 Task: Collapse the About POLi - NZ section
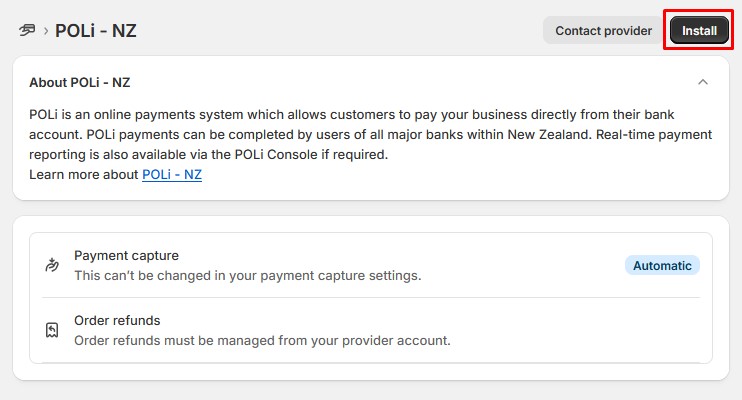[703, 82]
